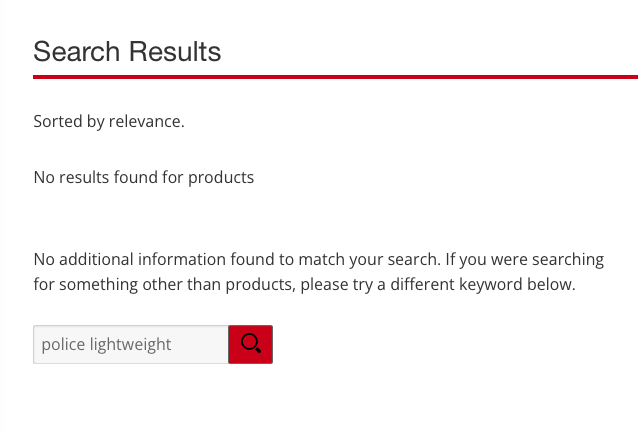Screen dimensions: 638x433
Task: Click the 'No additional information found' paragraph
Action: coord(319,271)
